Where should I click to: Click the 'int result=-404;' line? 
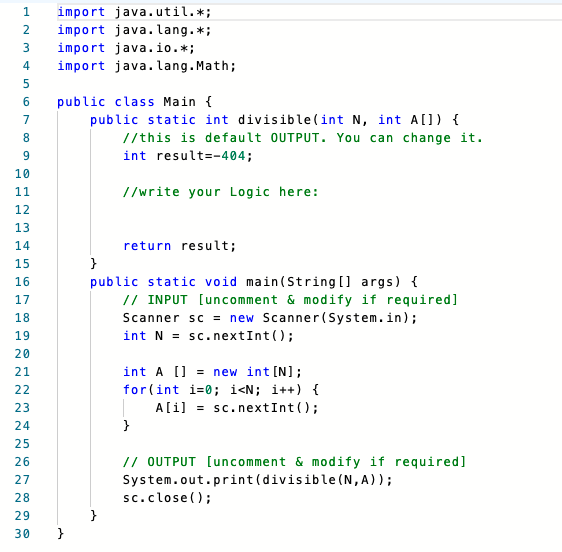coord(188,156)
